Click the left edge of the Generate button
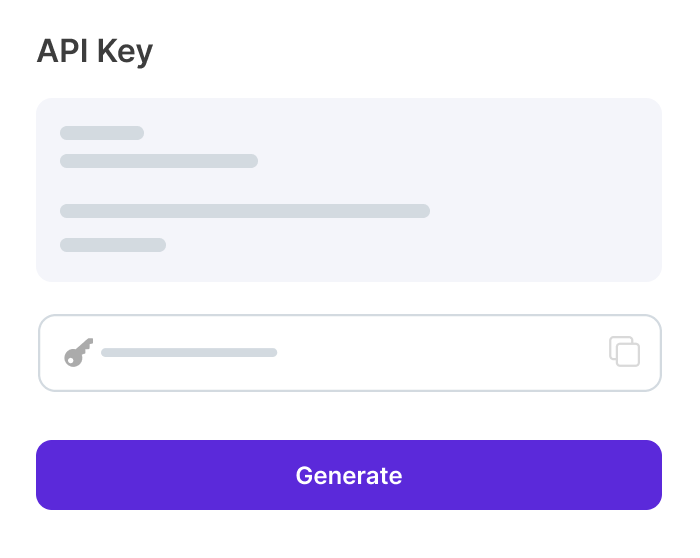 44,475
